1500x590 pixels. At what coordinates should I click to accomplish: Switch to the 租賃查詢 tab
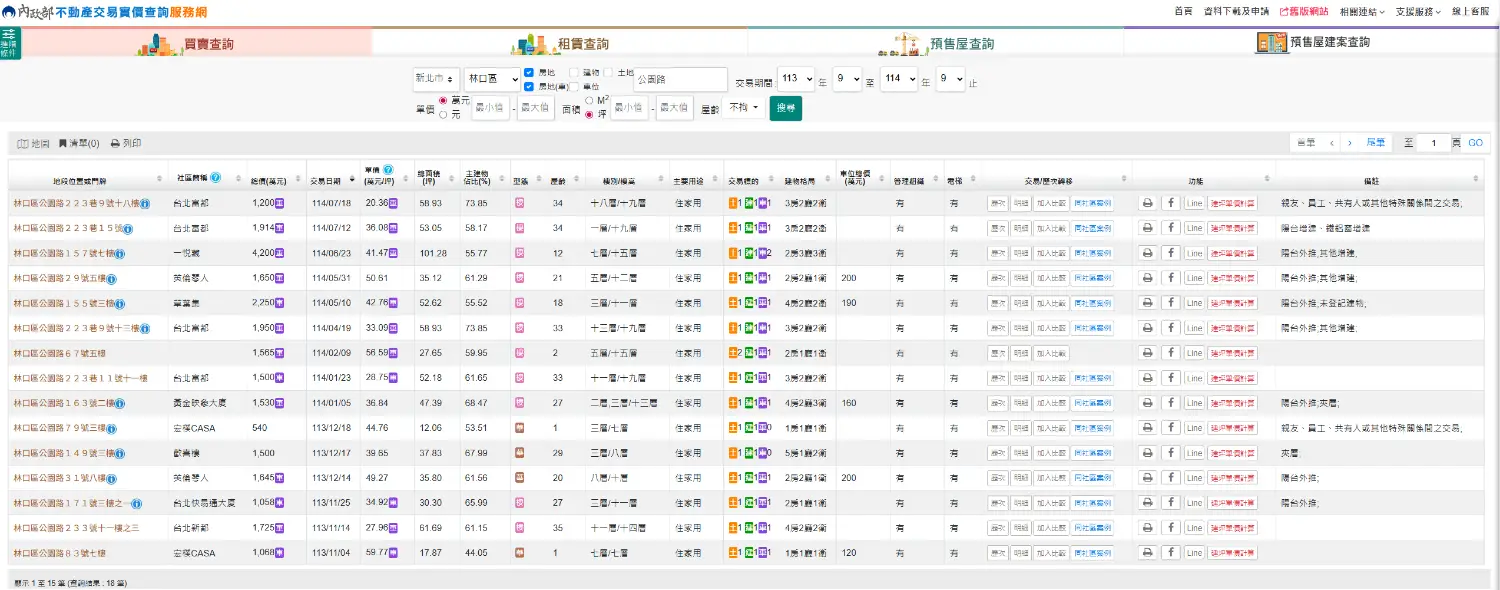click(560, 43)
